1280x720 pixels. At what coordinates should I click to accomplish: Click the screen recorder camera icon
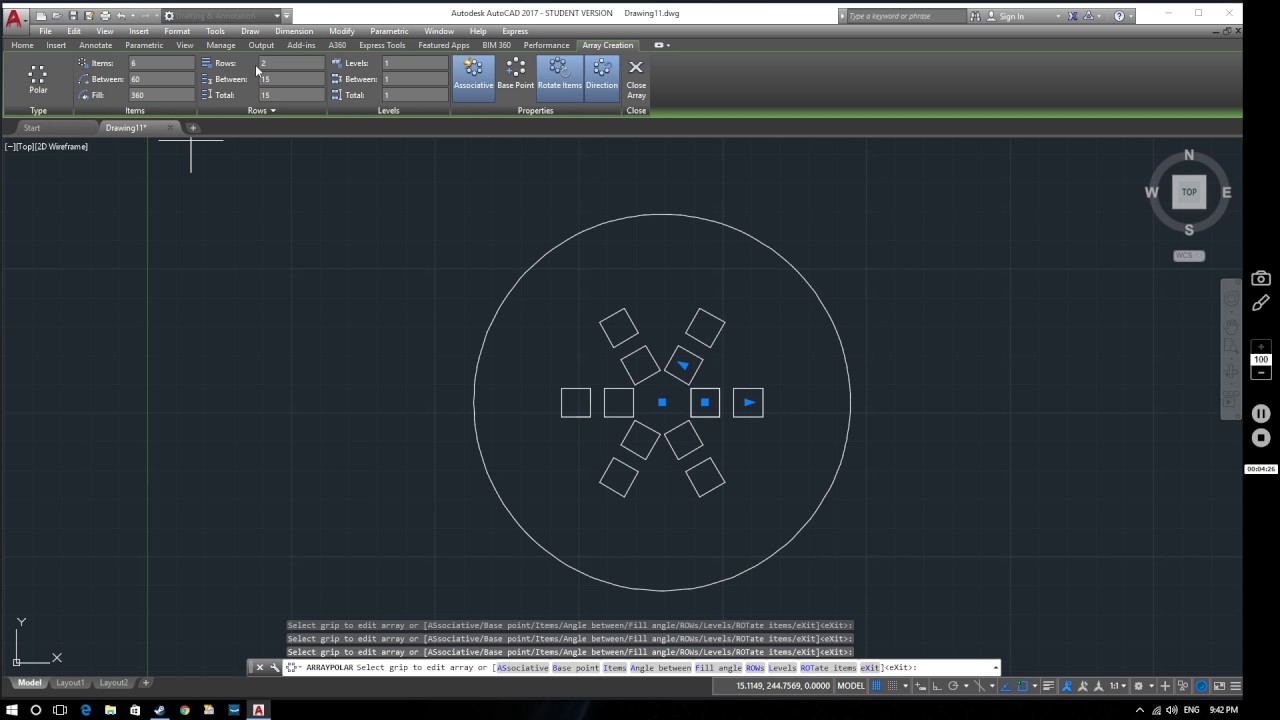(x=1261, y=278)
